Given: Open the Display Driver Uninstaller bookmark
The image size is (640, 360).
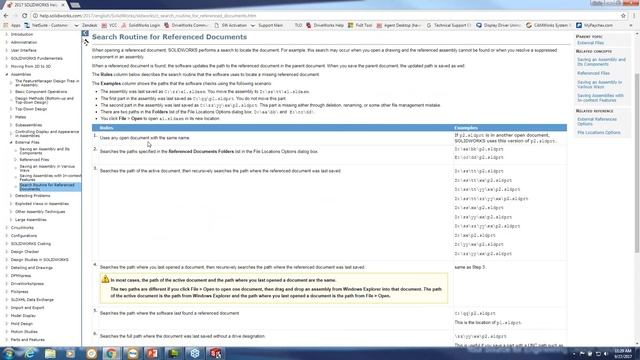Looking at the screenshot, I should (x=498, y=25).
